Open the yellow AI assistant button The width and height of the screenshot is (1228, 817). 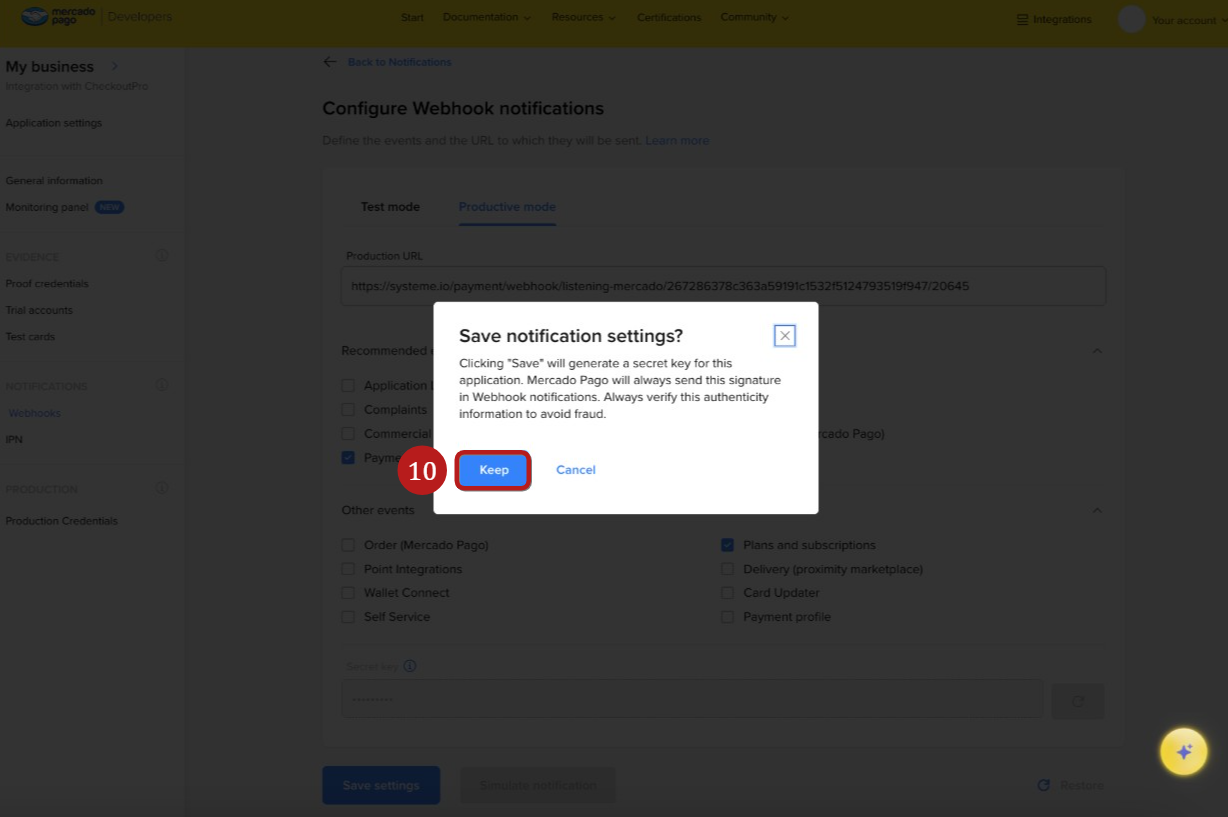click(1184, 752)
